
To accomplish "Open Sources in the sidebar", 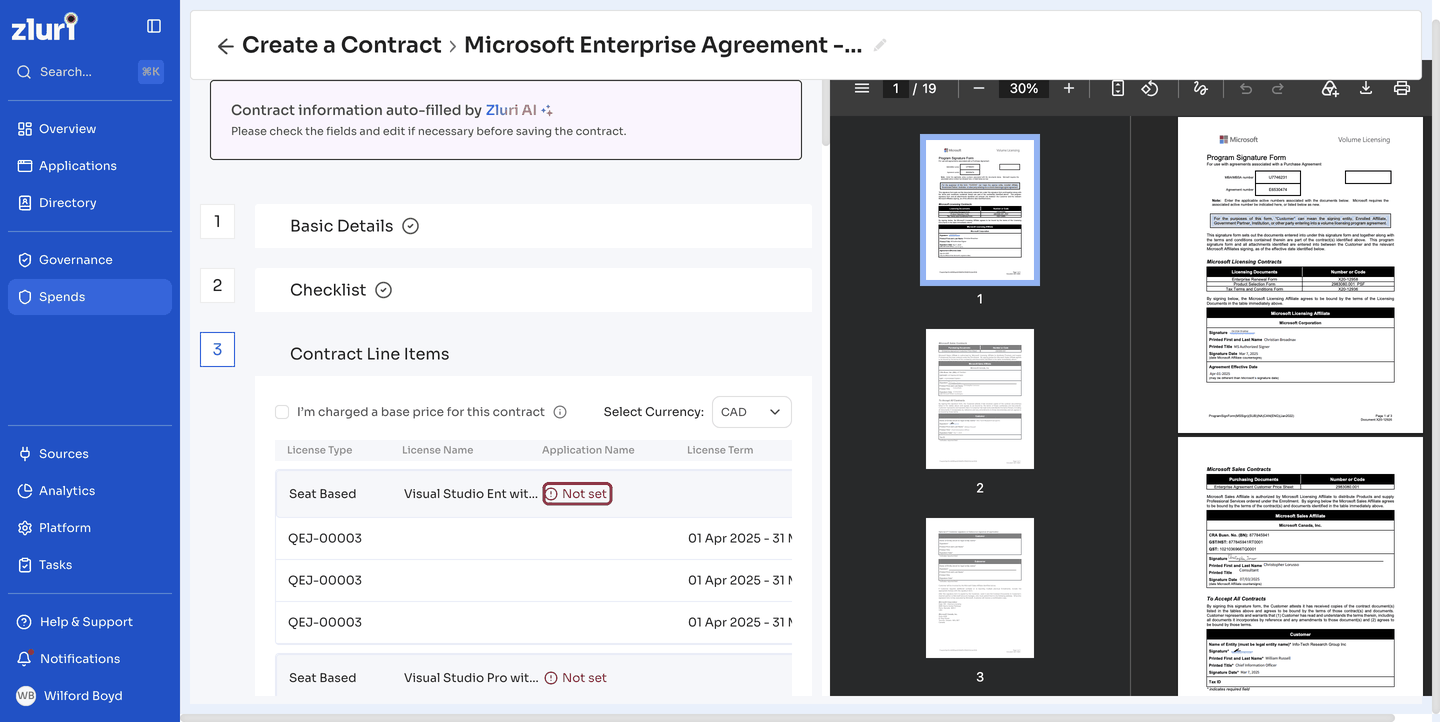I will (x=90, y=454).
